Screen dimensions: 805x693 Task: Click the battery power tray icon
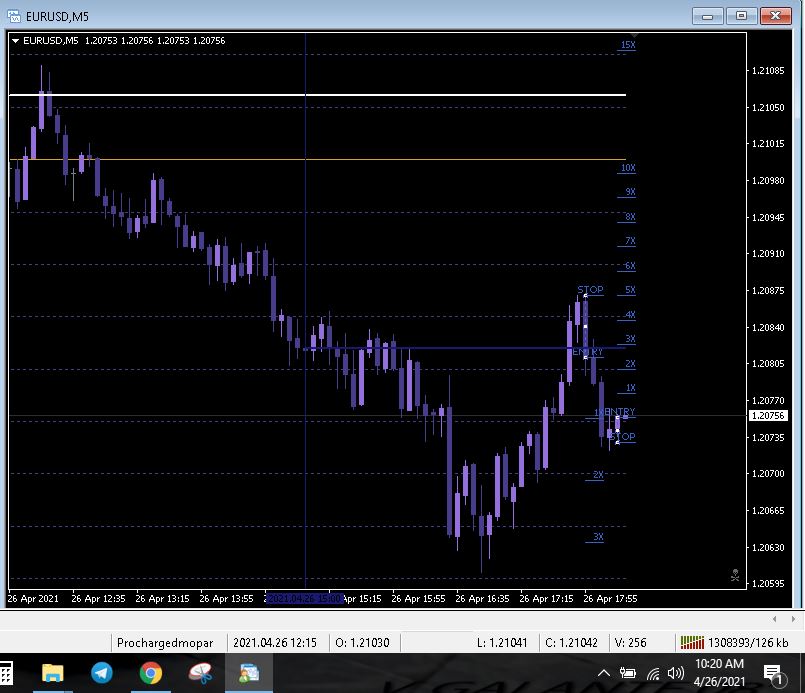coord(627,673)
